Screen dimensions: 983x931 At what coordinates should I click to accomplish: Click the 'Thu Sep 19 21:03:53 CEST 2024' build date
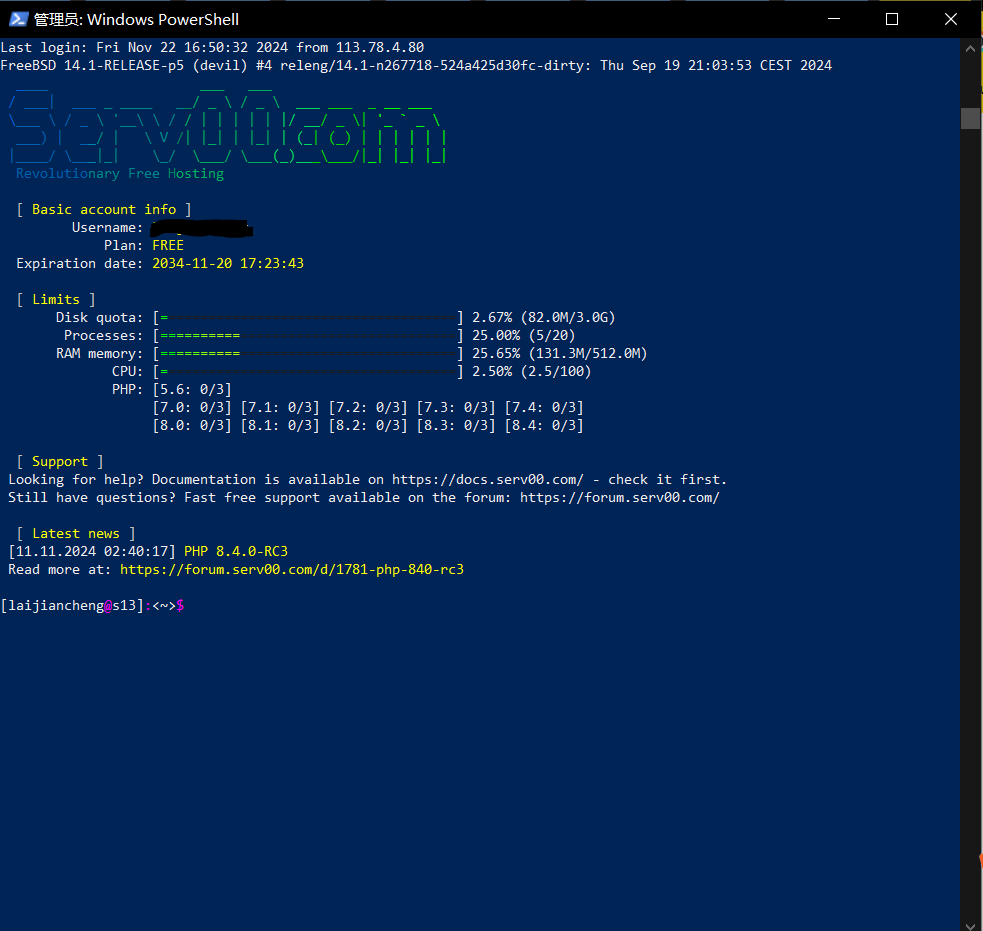pos(716,66)
